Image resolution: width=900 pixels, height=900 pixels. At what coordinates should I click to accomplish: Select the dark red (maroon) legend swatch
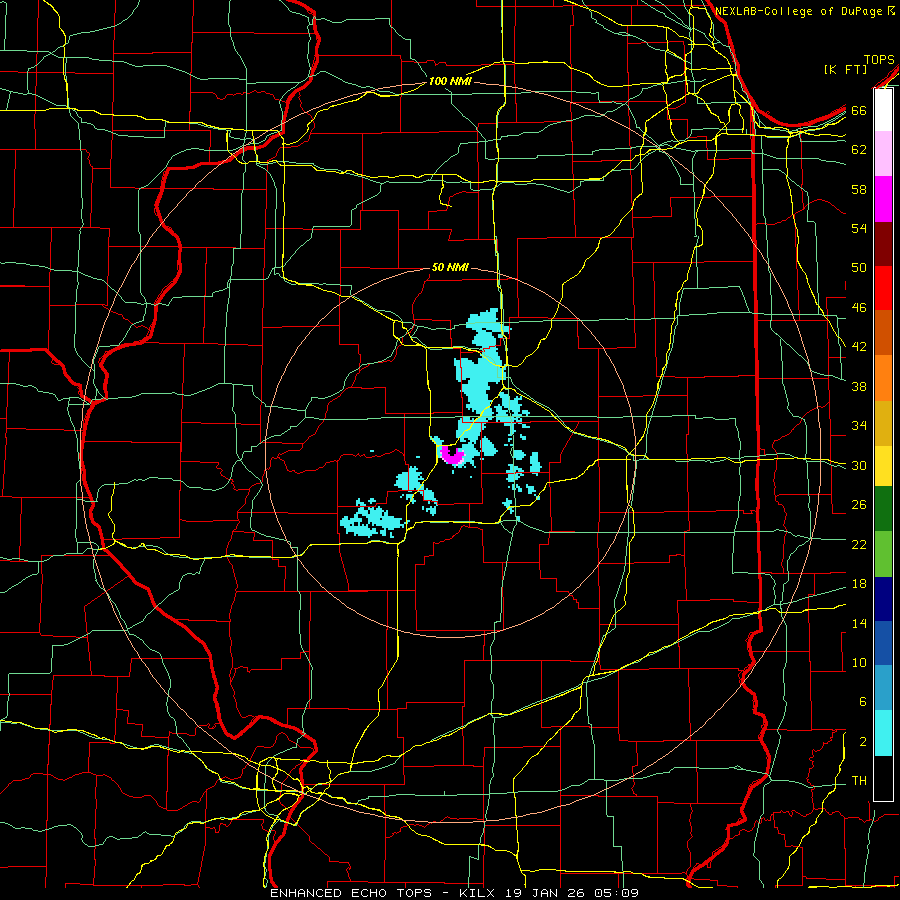(883, 244)
